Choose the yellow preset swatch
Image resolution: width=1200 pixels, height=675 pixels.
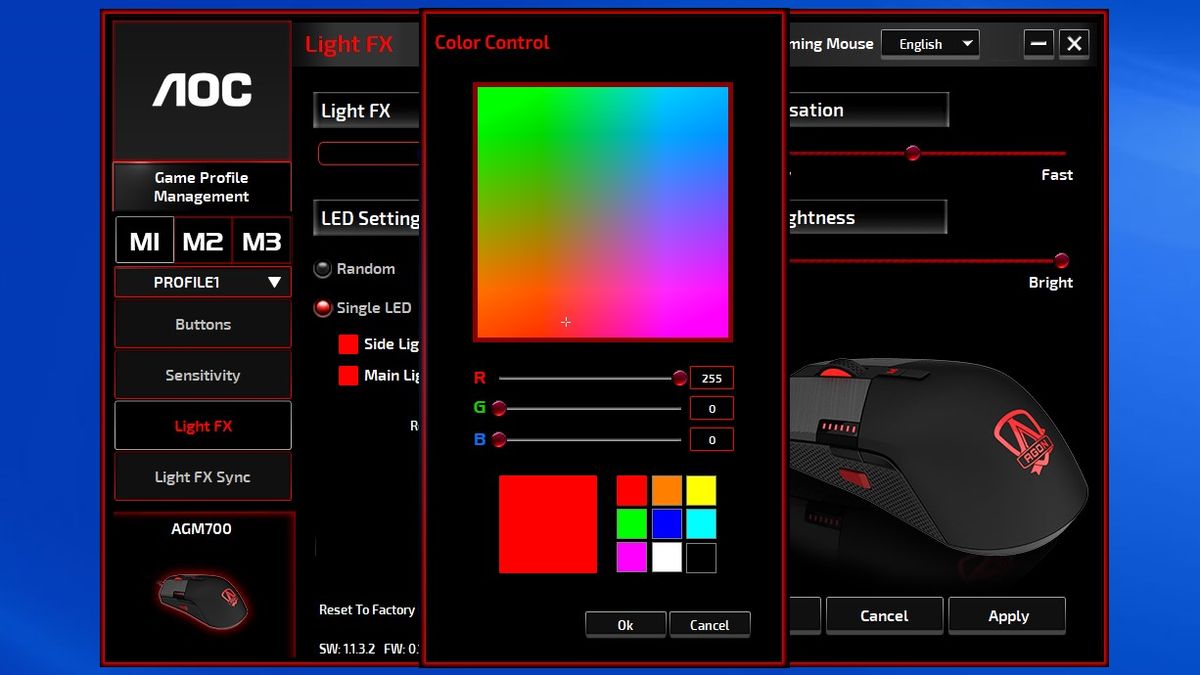(x=701, y=490)
